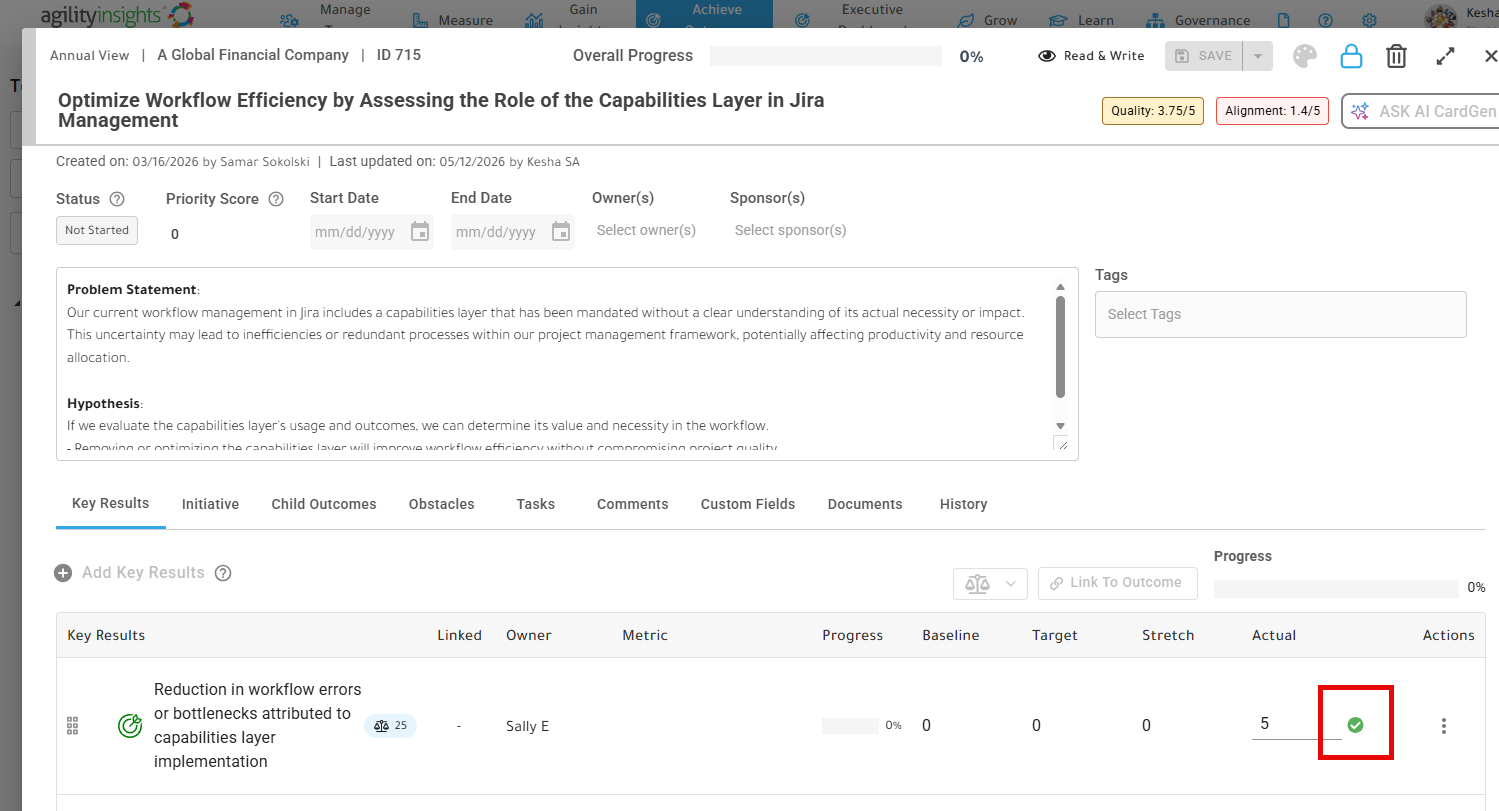The width and height of the screenshot is (1499, 811).
Task: Click the card title Optimize Workflow Efficiency
Action: [x=441, y=111]
